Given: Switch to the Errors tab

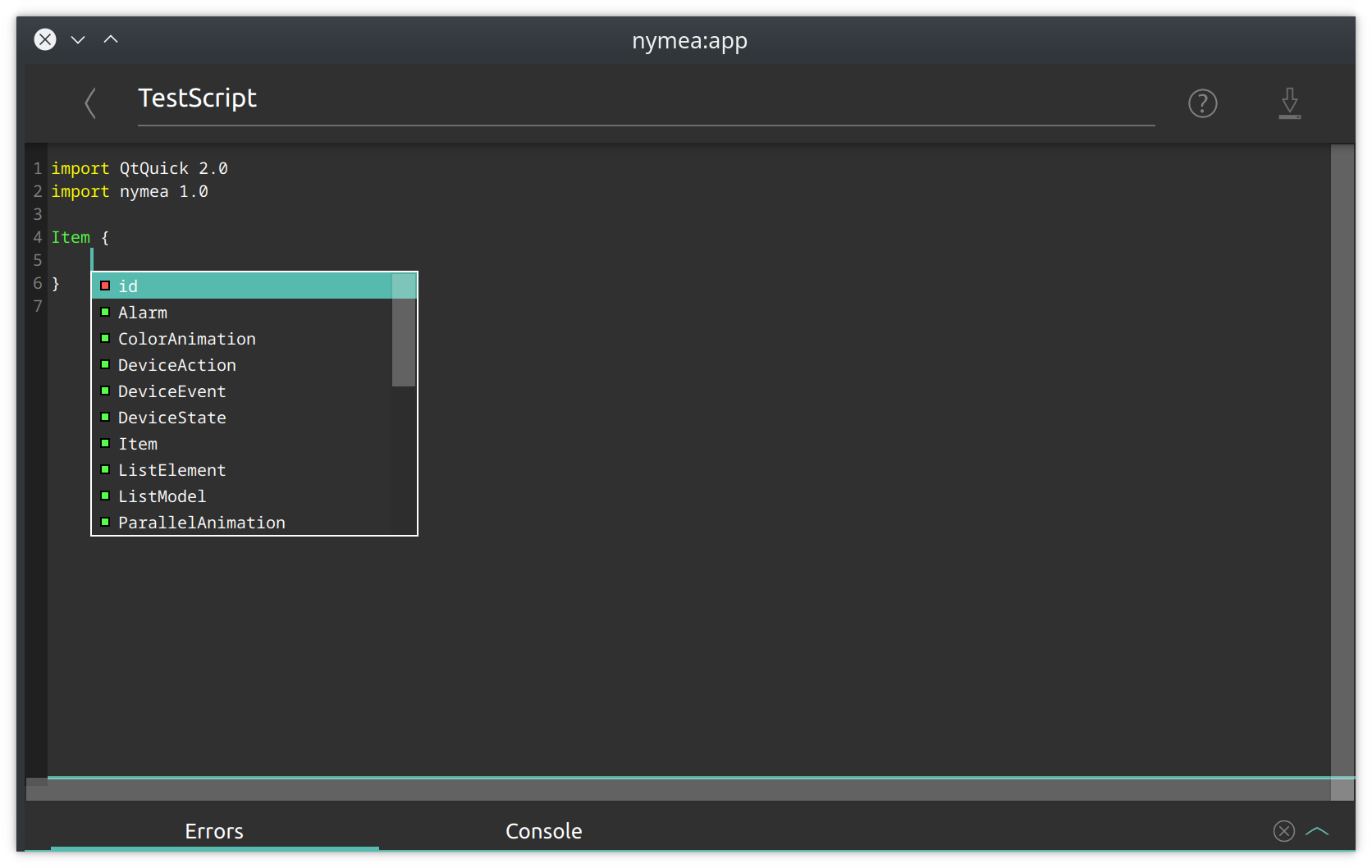Looking at the screenshot, I should pos(214,831).
